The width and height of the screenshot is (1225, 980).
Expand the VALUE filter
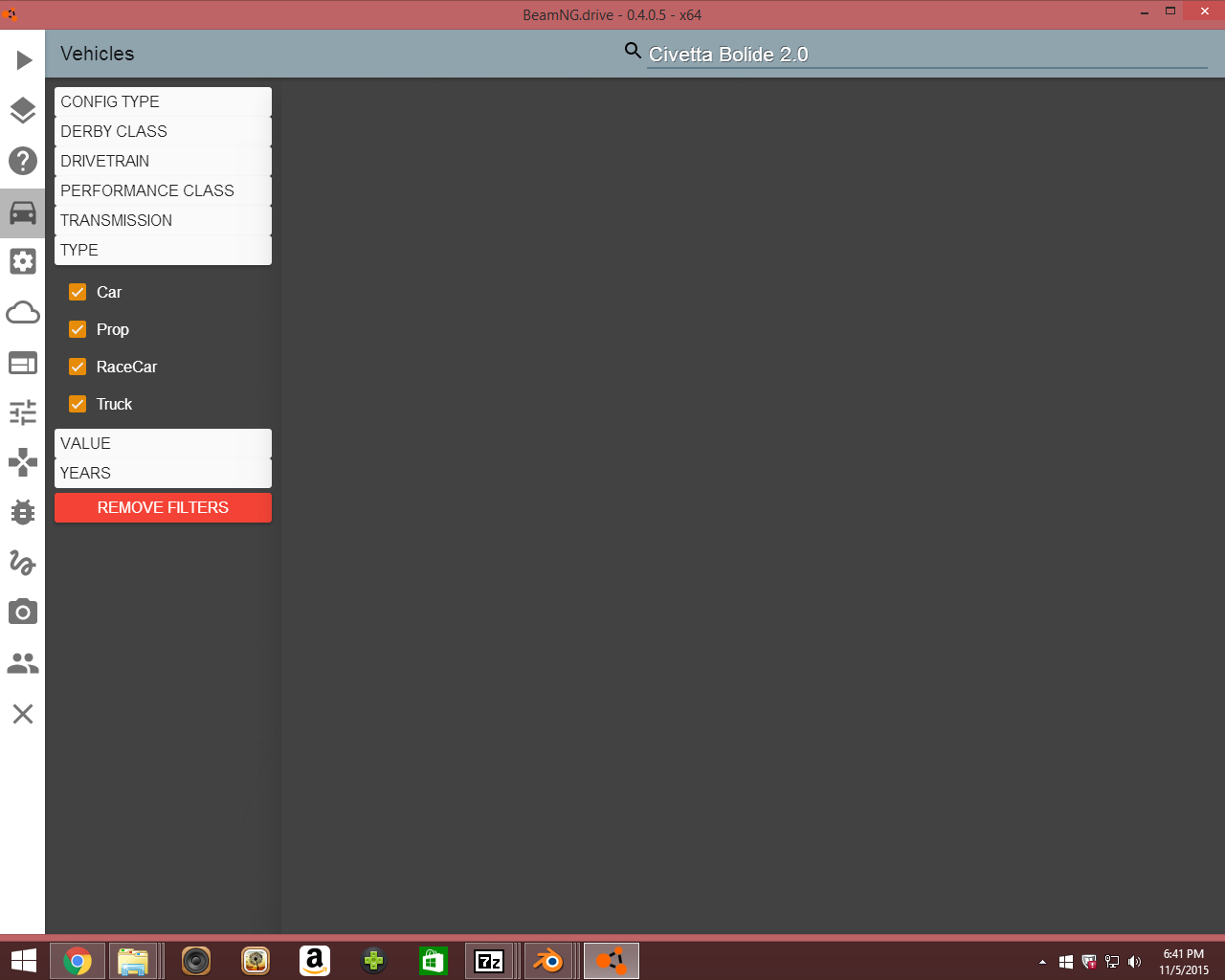(x=163, y=443)
